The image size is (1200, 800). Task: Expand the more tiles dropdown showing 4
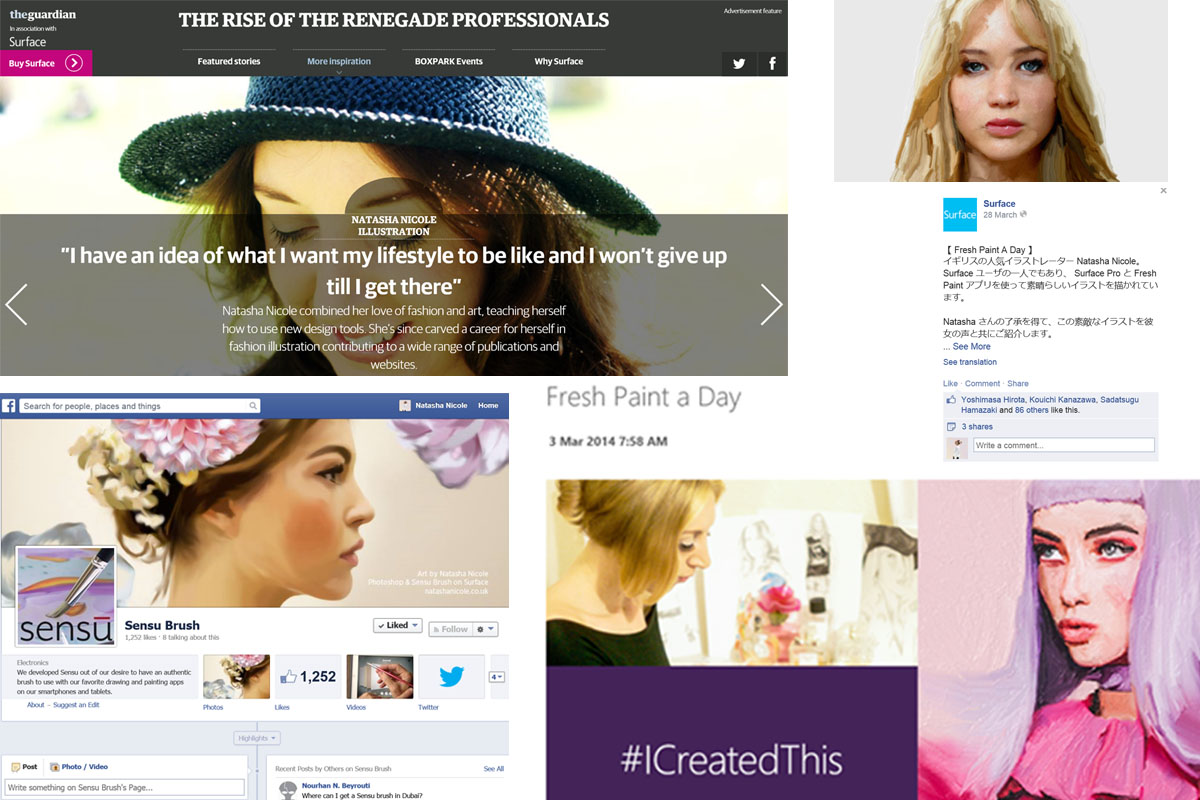[x=497, y=677]
